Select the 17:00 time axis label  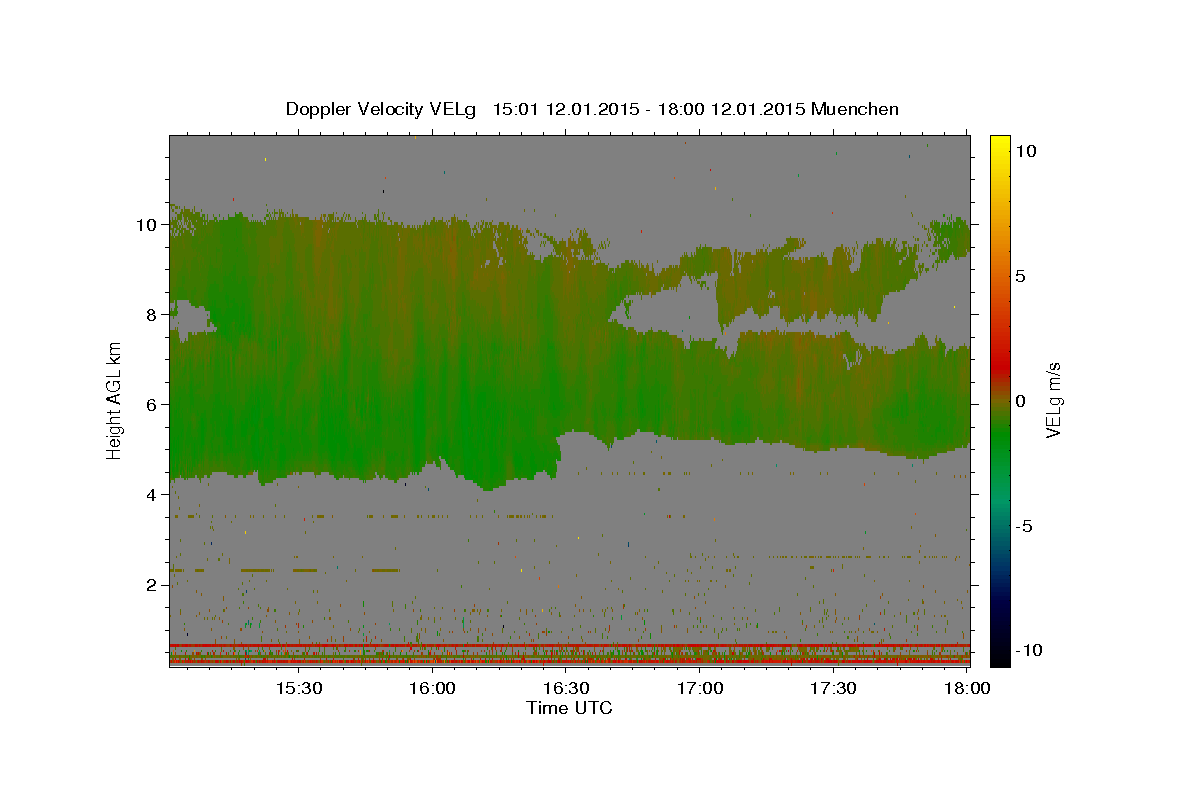click(x=700, y=689)
